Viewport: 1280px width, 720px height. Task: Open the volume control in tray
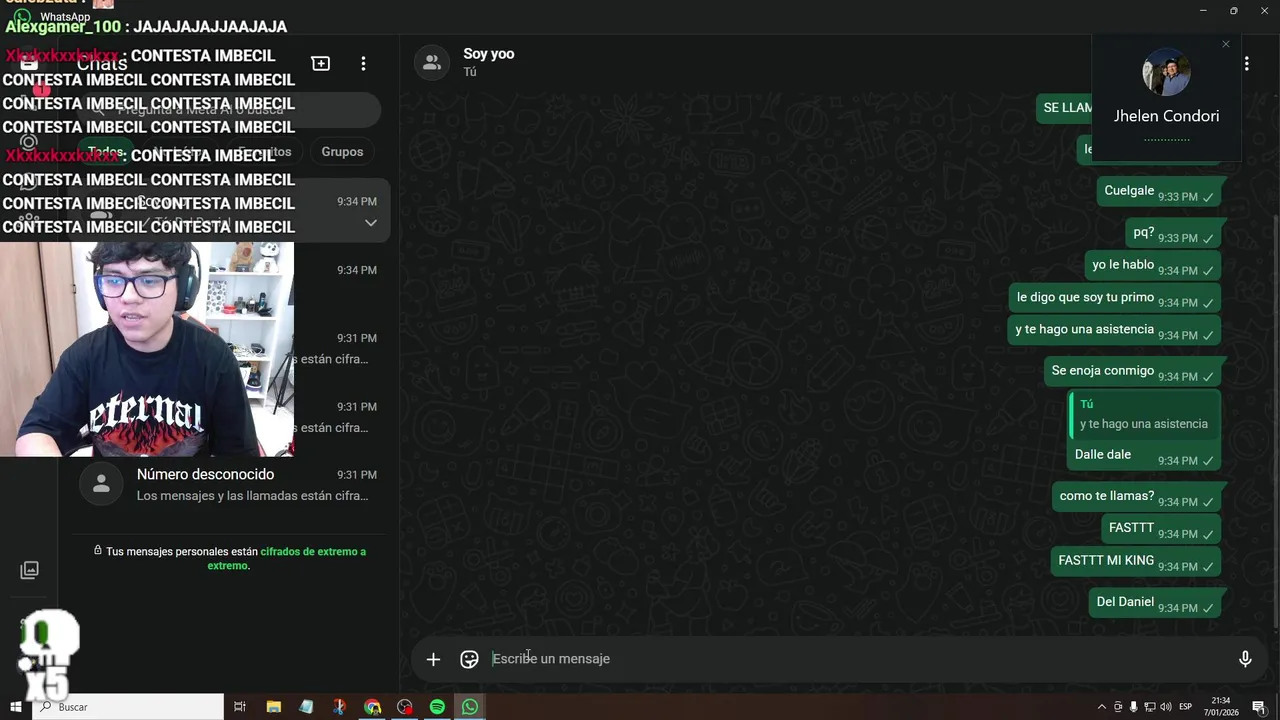click(x=1166, y=707)
